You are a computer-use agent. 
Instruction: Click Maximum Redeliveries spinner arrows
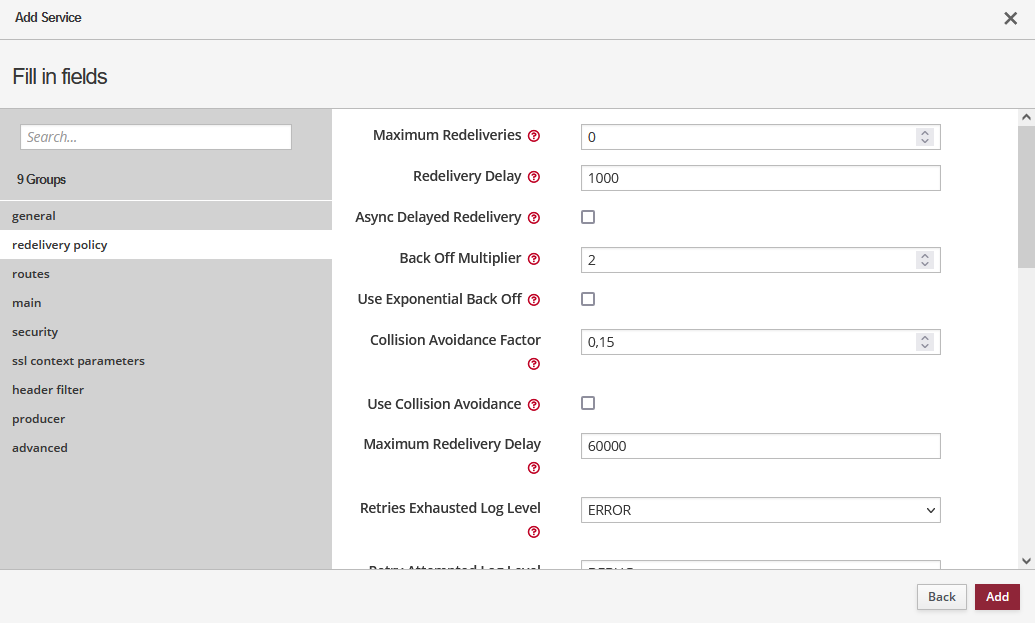(925, 137)
